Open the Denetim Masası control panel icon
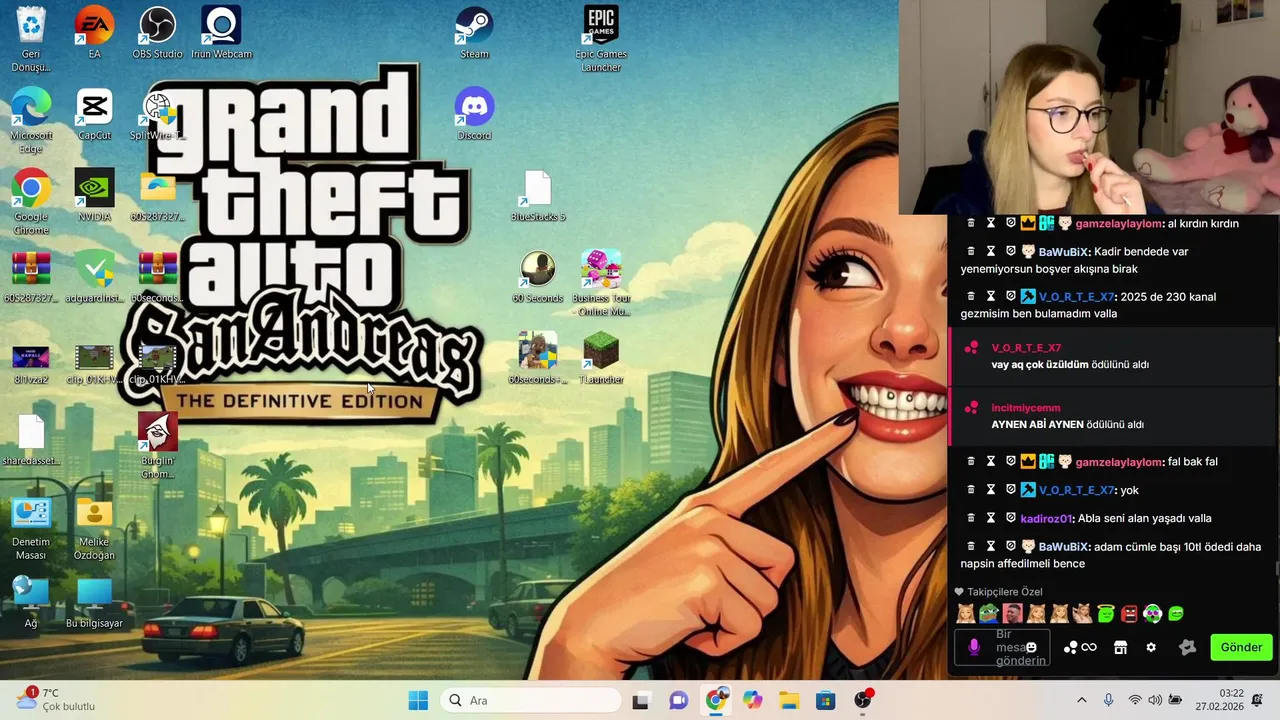Viewport: 1280px width, 720px height. point(31,528)
